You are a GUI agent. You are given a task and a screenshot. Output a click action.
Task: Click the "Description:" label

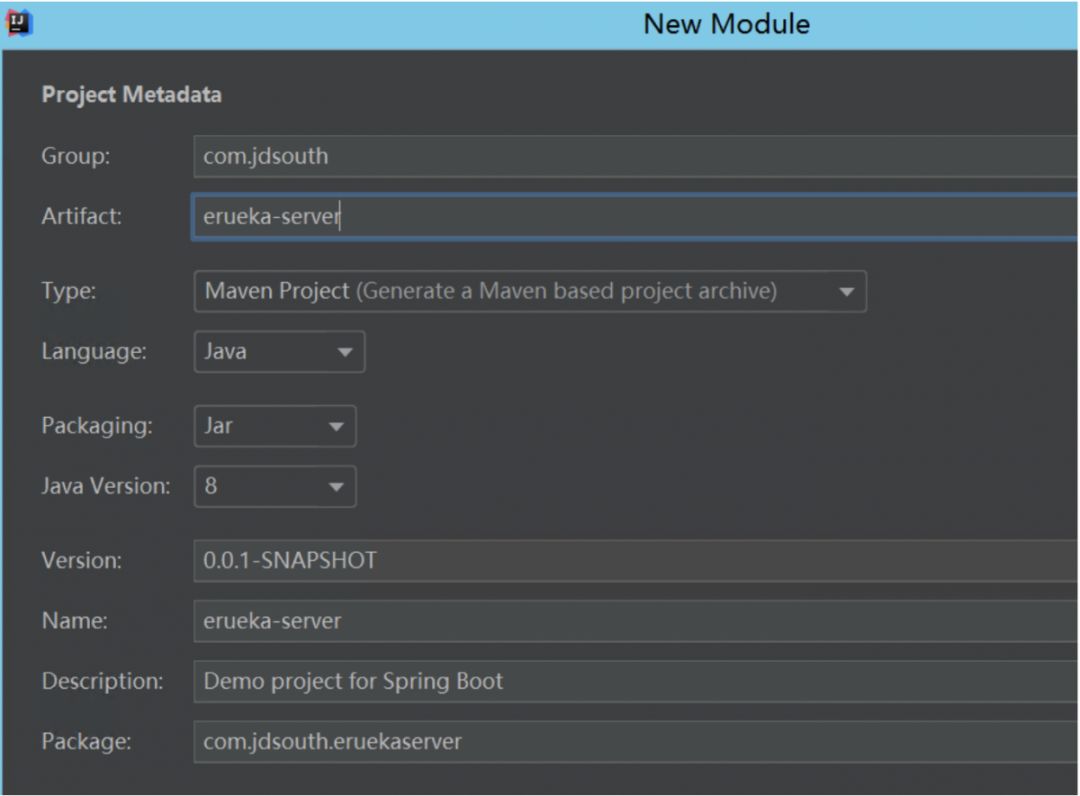(102, 682)
